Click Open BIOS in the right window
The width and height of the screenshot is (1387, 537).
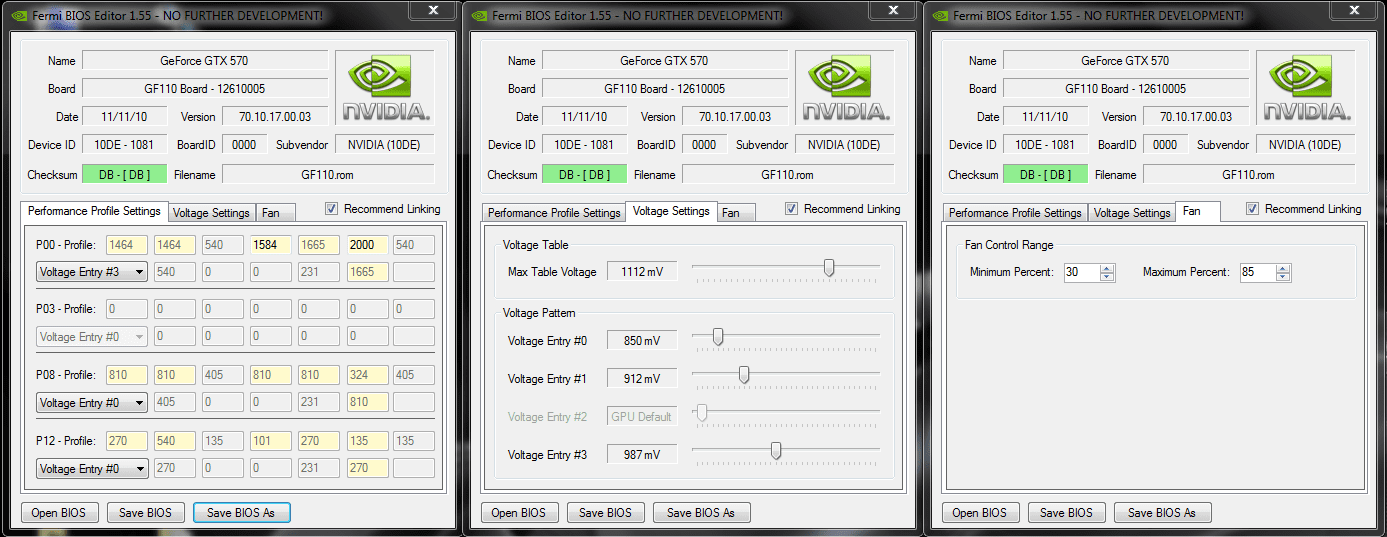[x=980, y=513]
